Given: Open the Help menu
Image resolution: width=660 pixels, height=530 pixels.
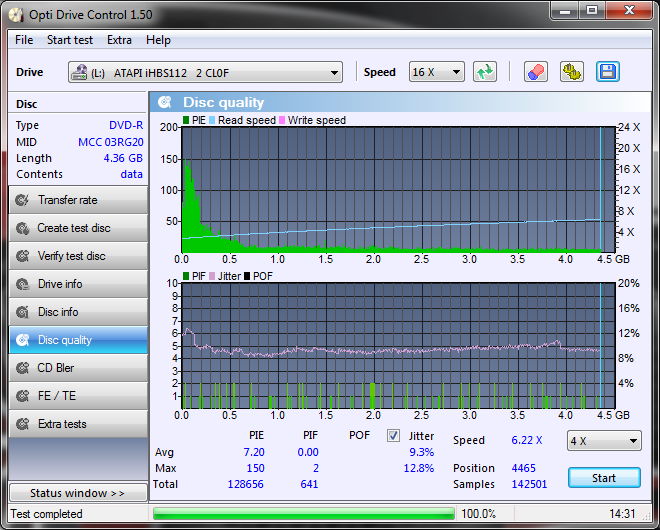Looking at the screenshot, I should [158, 40].
